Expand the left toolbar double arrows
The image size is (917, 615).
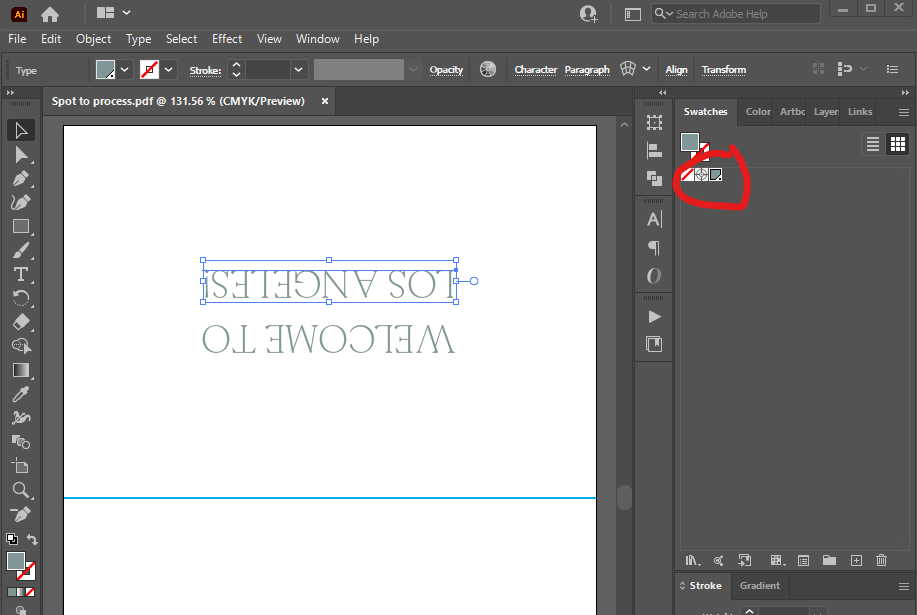point(10,92)
